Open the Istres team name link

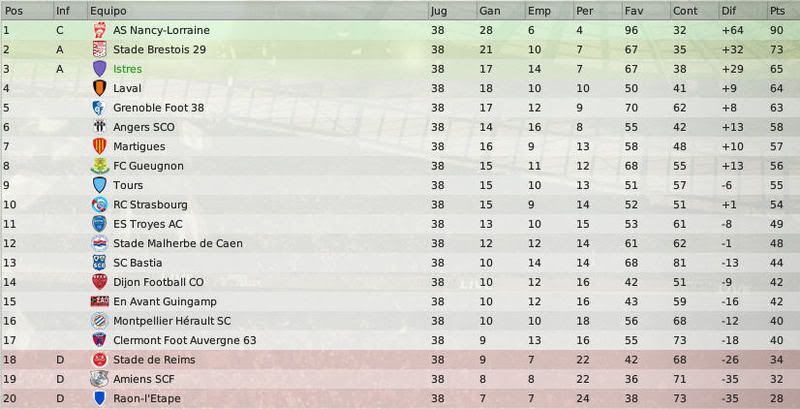tap(128, 69)
